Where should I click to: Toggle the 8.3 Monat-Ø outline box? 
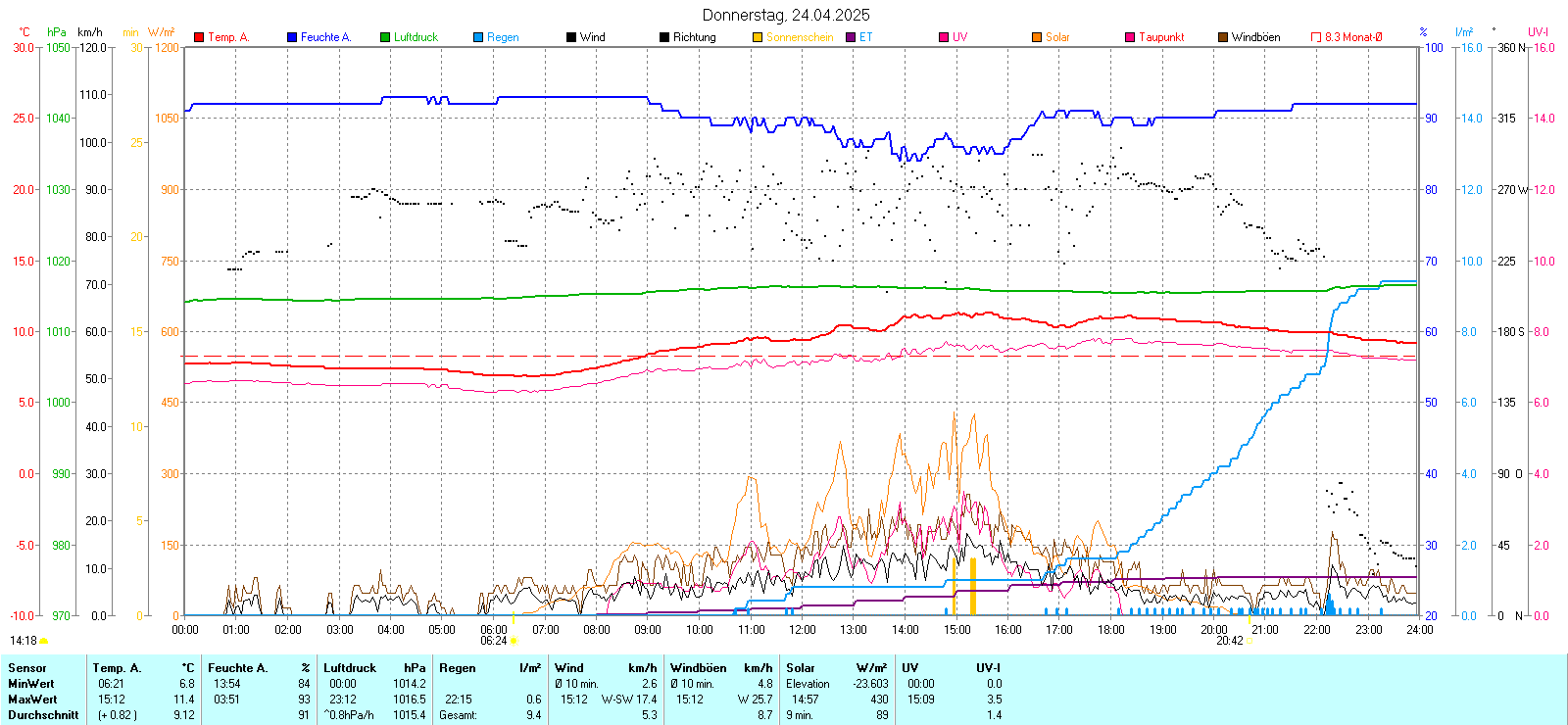[x=1316, y=37]
